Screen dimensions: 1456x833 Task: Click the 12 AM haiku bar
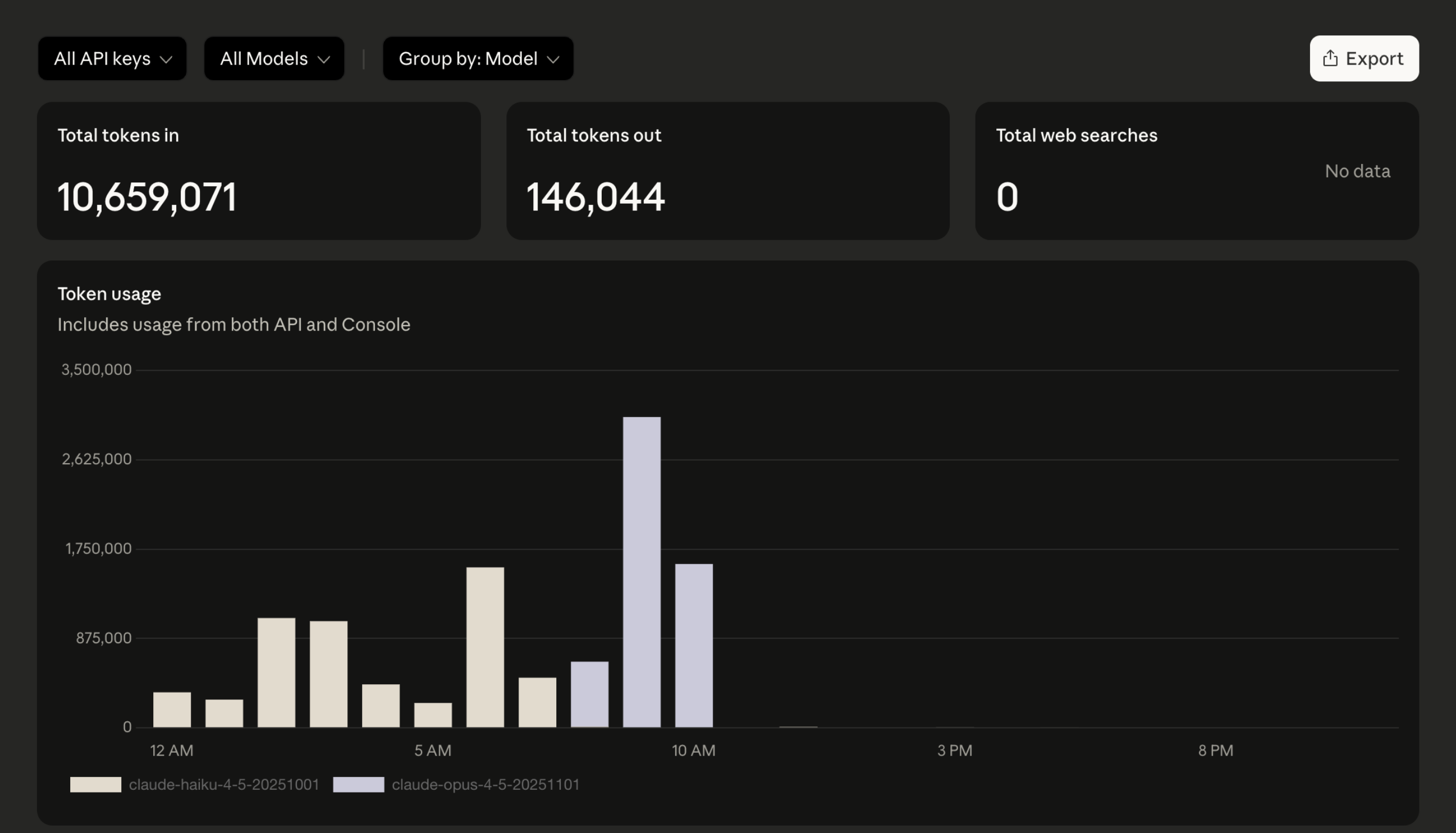click(x=172, y=710)
